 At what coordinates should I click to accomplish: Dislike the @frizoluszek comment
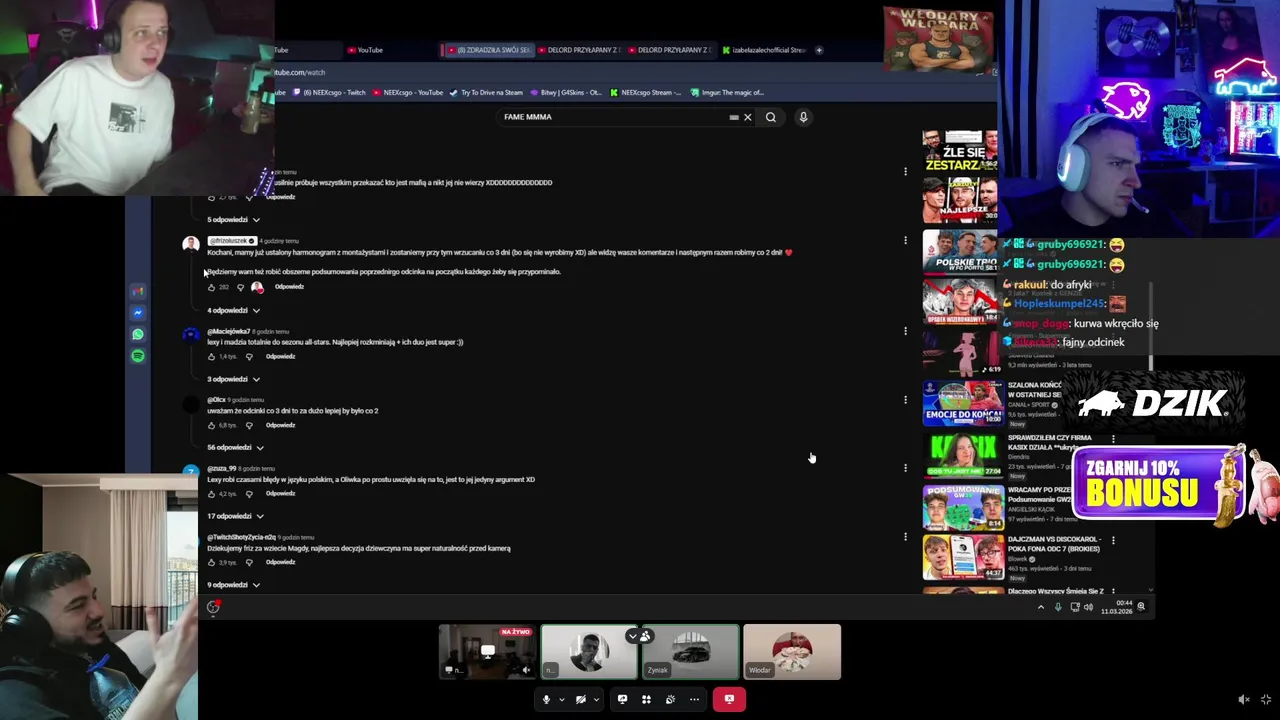coord(240,287)
